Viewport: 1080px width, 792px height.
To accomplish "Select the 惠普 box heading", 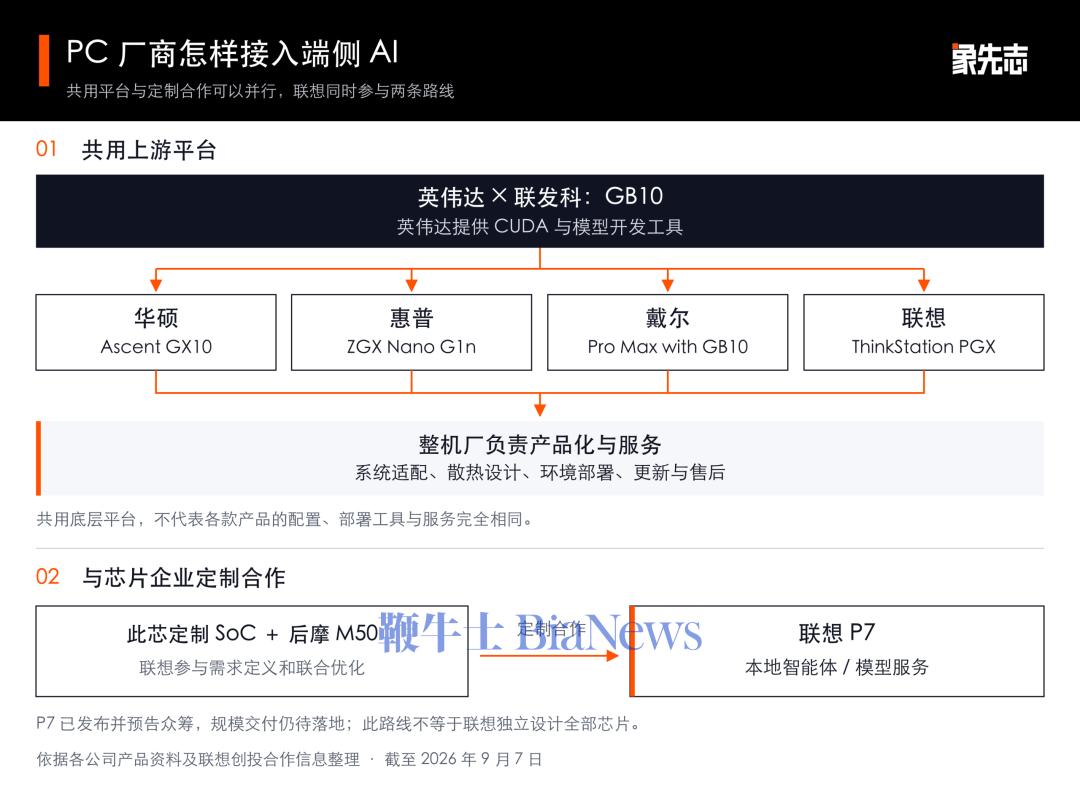I will (x=412, y=317).
